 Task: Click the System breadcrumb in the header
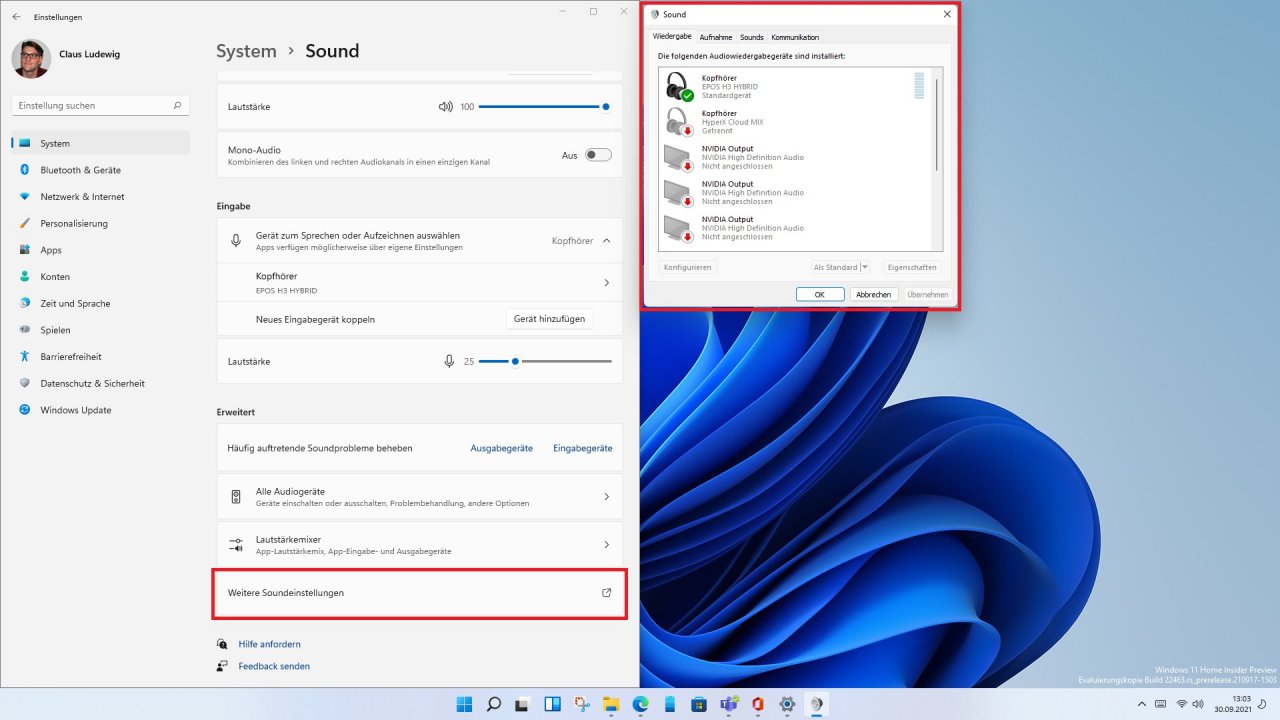click(x=246, y=51)
